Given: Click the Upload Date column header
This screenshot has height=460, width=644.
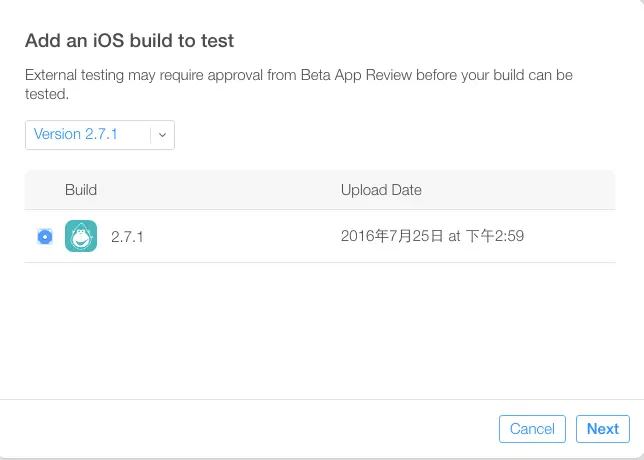Looking at the screenshot, I should coord(381,190).
